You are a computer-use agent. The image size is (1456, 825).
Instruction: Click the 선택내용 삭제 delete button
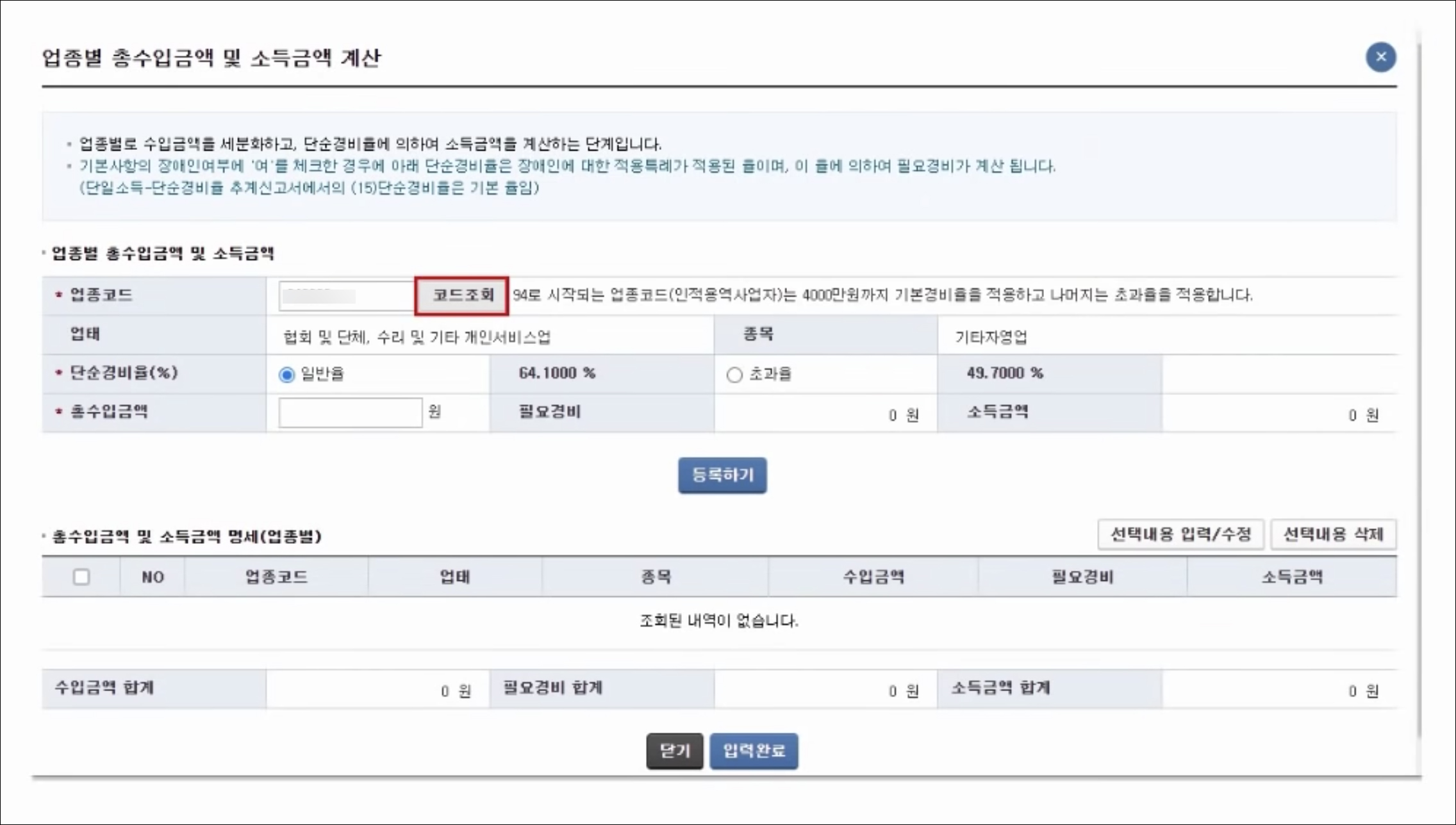tap(1333, 534)
